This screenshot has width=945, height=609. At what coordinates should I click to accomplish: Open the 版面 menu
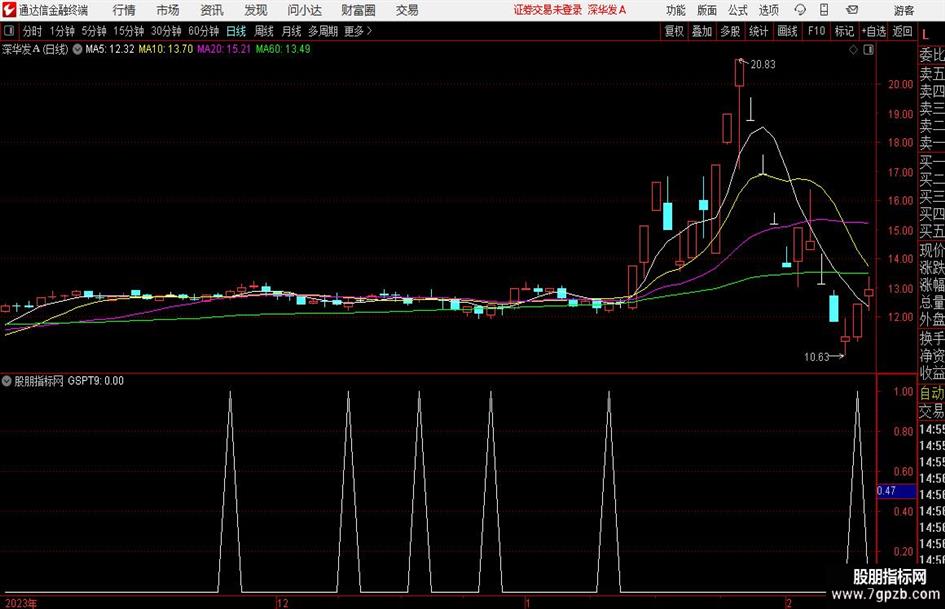tap(707, 10)
